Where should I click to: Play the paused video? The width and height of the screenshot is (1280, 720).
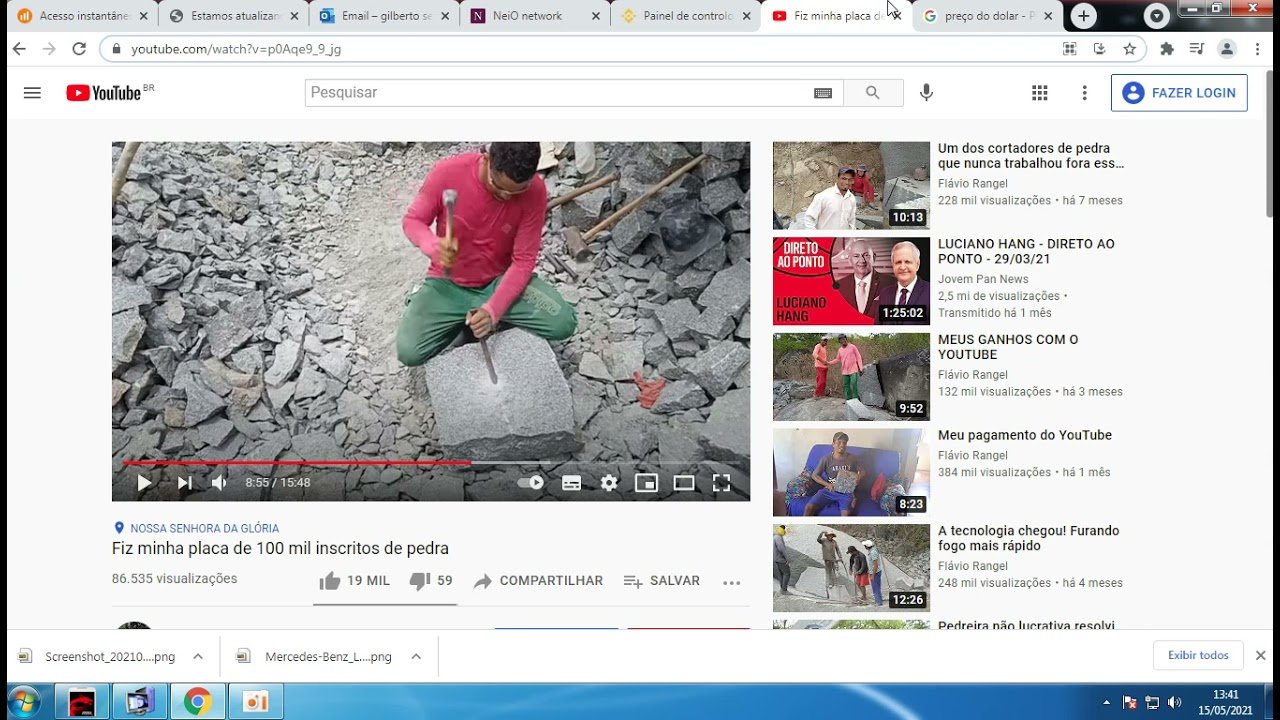[144, 483]
